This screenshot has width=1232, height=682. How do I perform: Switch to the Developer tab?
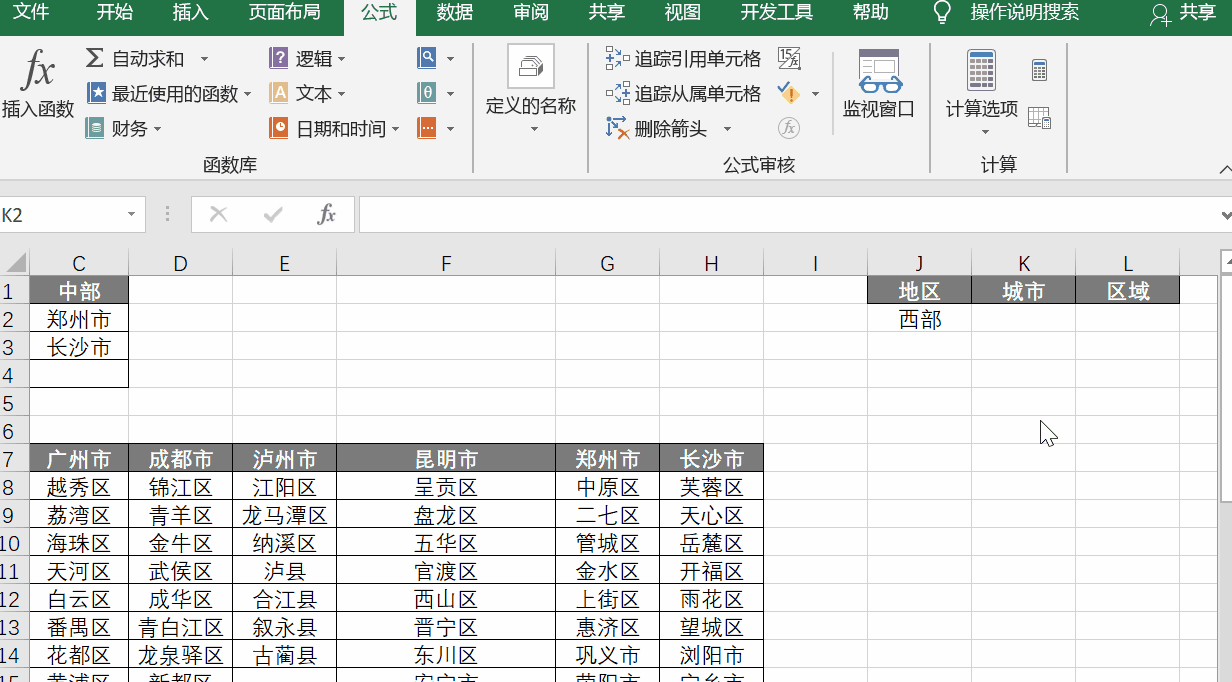[x=777, y=13]
